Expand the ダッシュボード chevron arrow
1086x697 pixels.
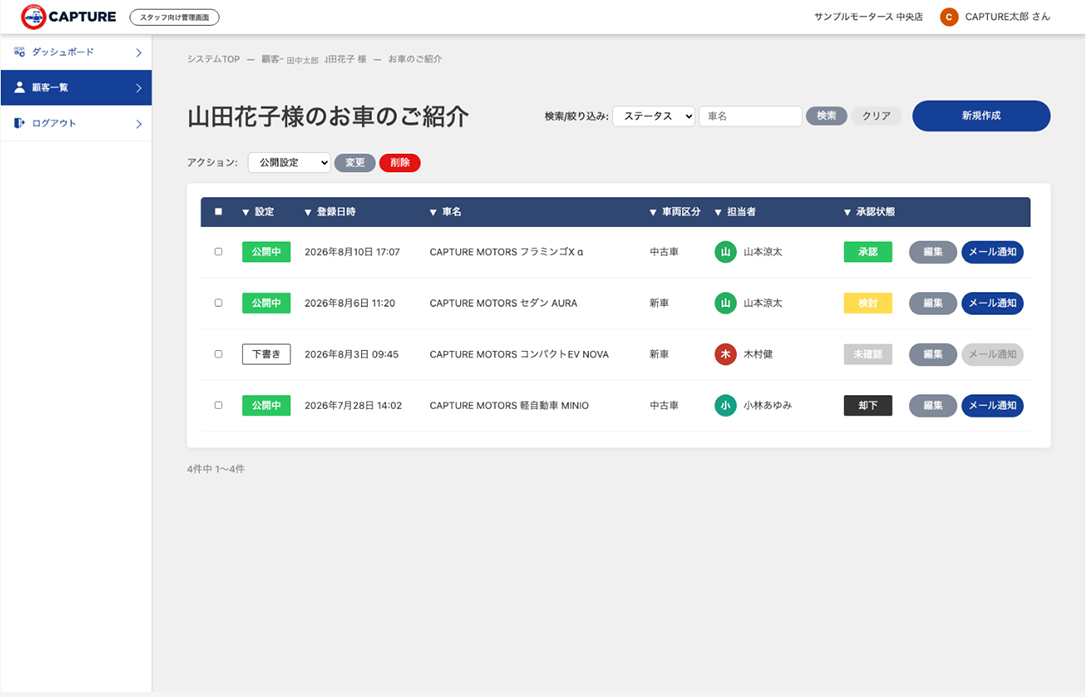coord(139,53)
